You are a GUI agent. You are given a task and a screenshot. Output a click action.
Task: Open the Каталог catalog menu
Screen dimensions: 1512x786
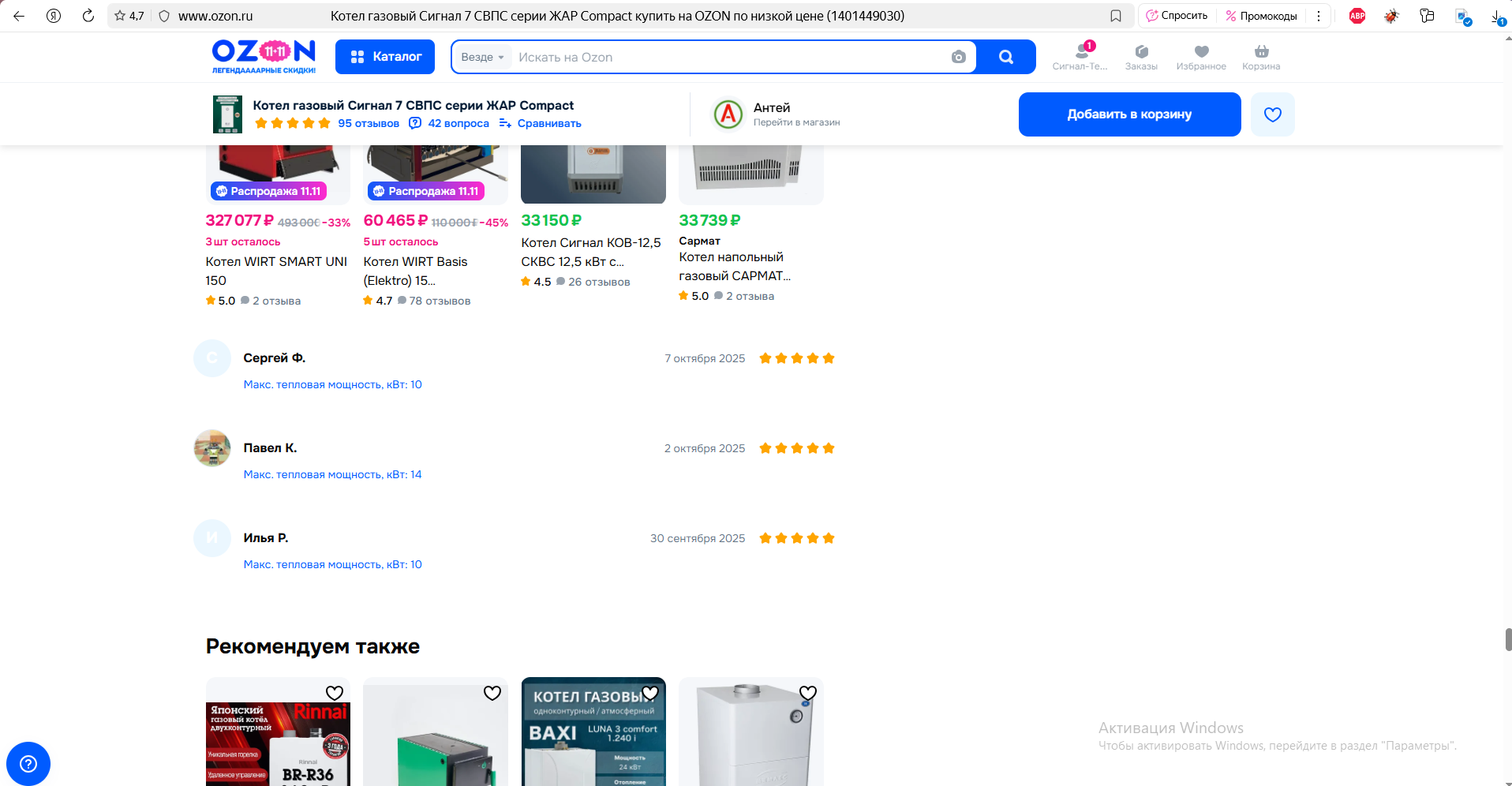(385, 57)
